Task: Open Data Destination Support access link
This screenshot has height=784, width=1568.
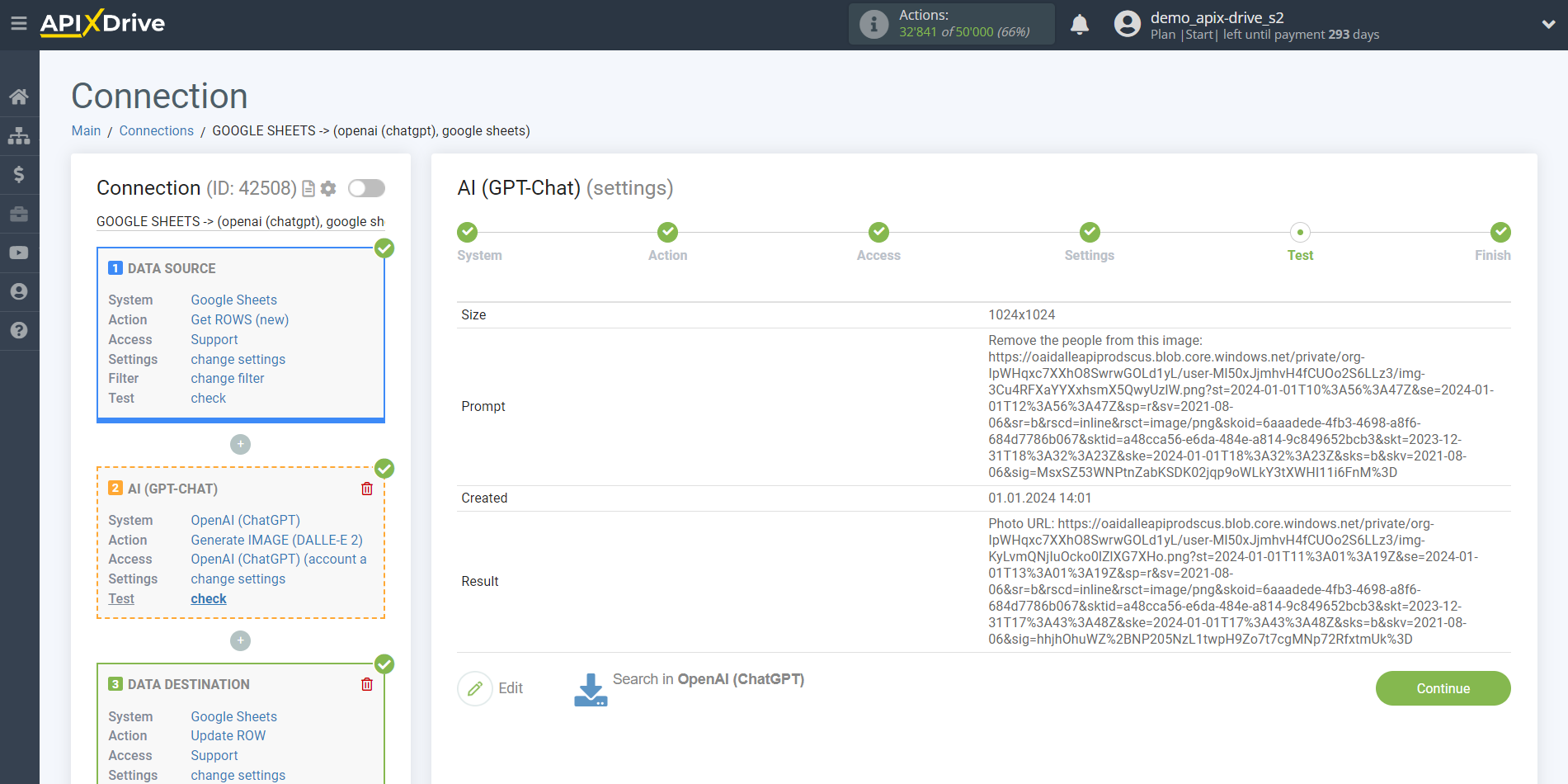Action: [214, 755]
